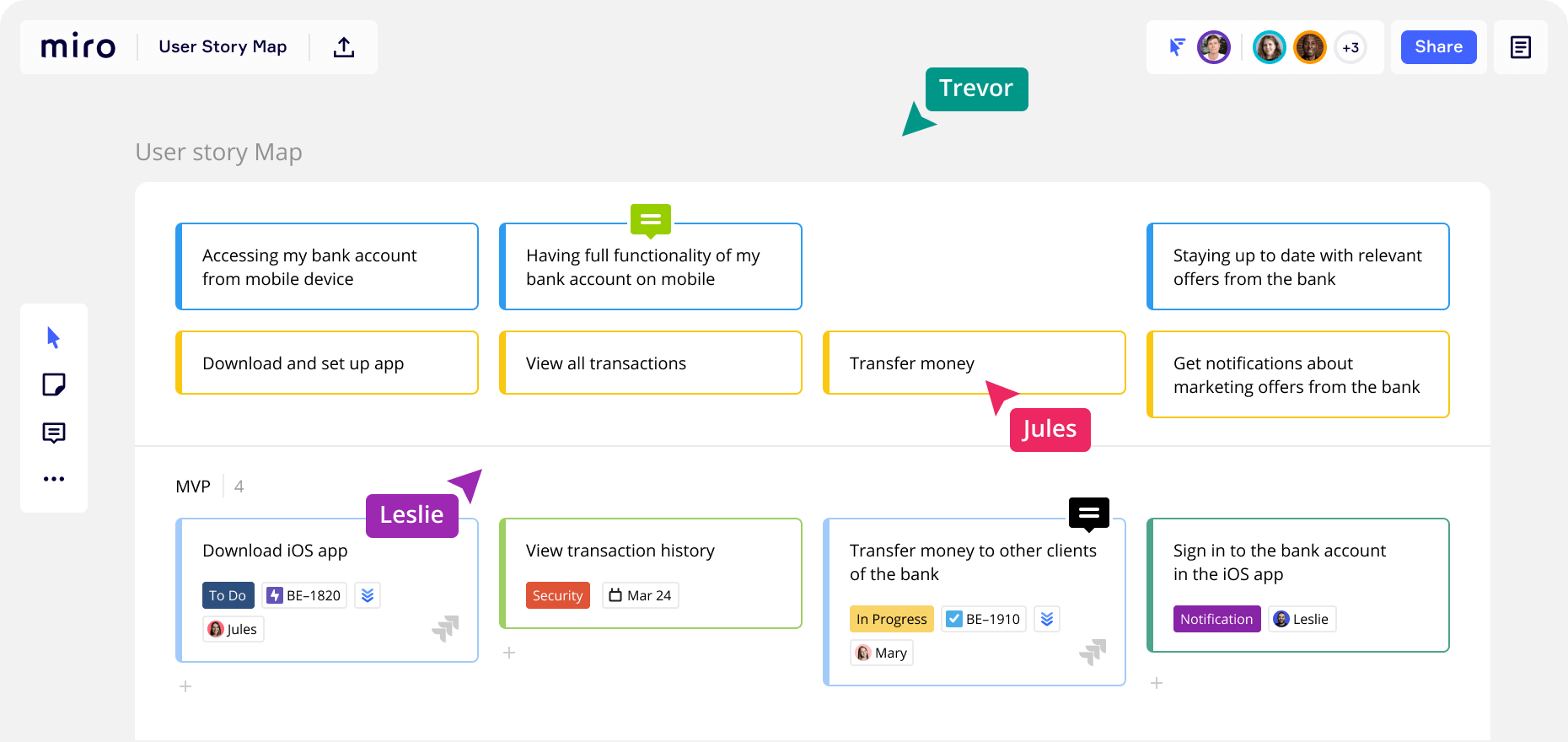Viewport: 1568px width, 742px height.
Task: Show the +3 additional collaborators
Action: click(x=1351, y=47)
